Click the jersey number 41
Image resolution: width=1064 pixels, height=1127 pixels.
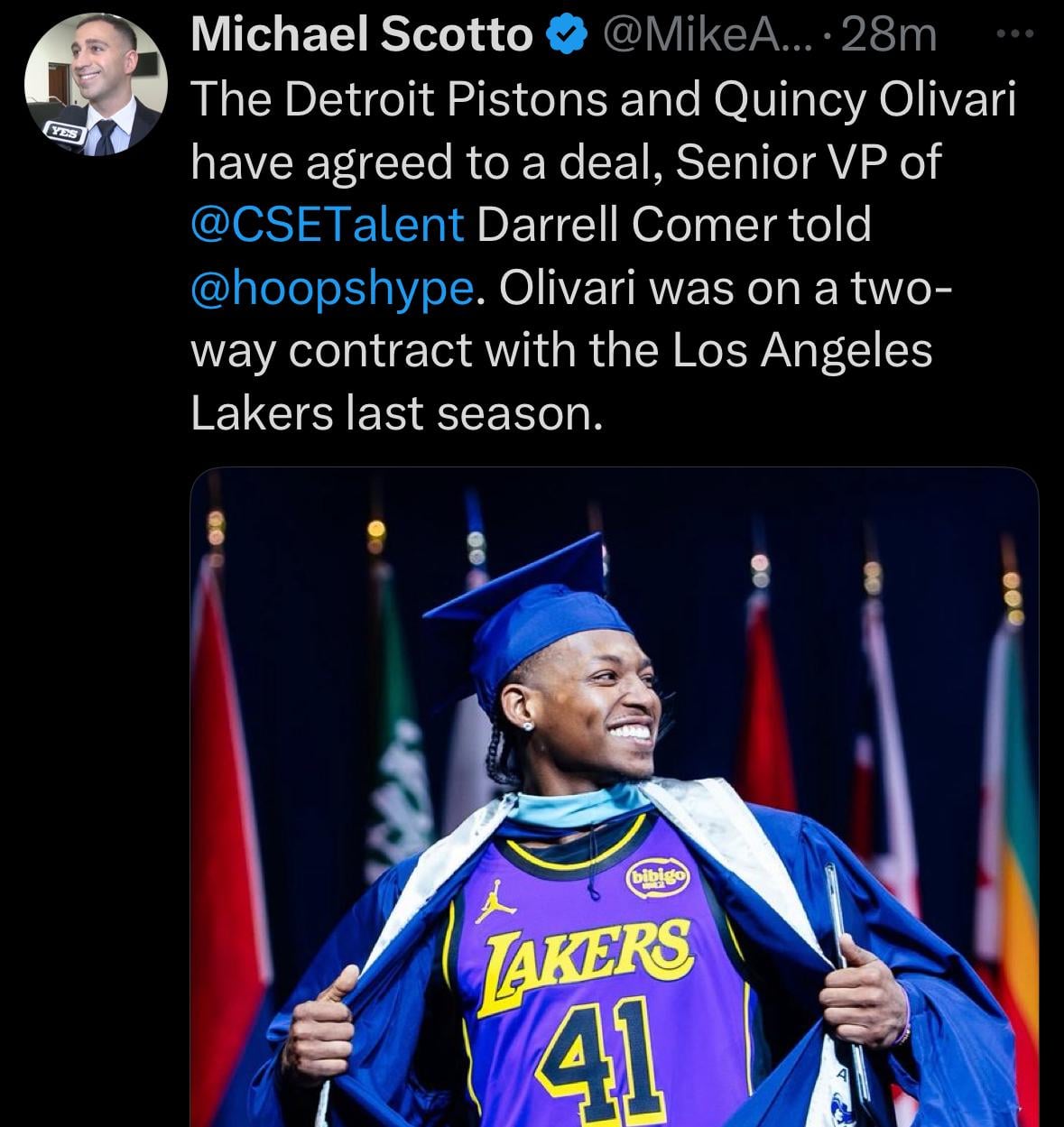(597, 1048)
